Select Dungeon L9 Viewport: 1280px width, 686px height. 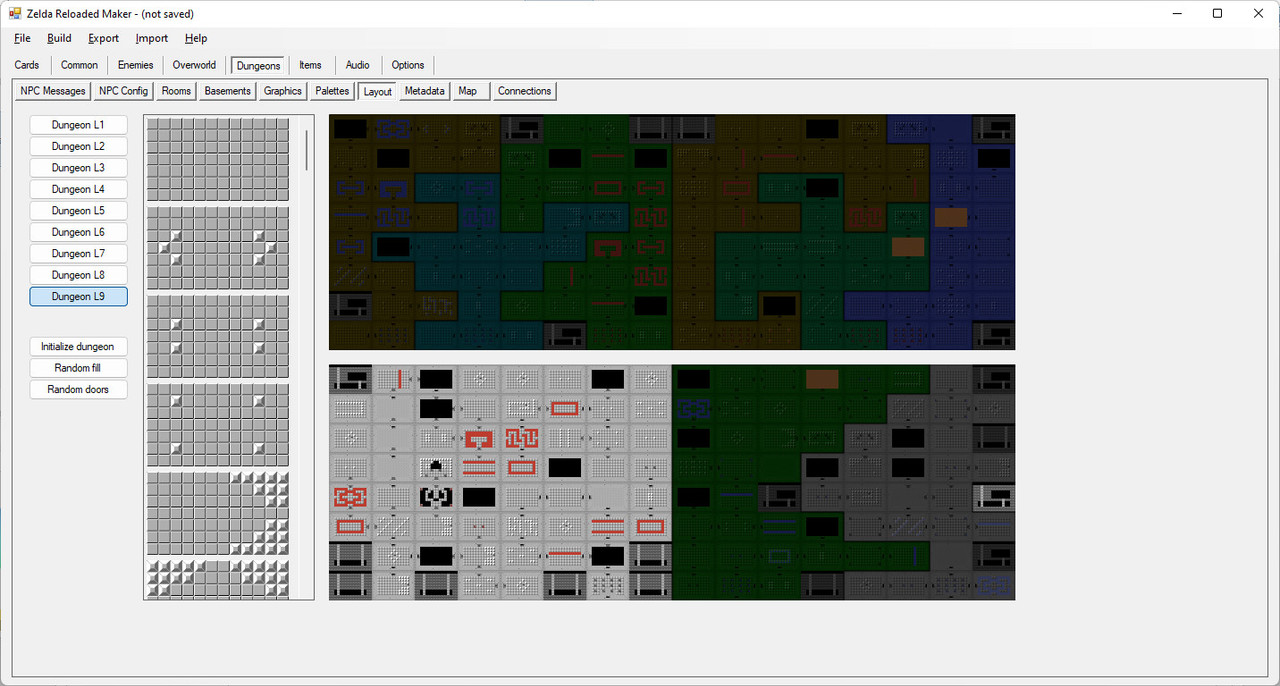[78, 296]
